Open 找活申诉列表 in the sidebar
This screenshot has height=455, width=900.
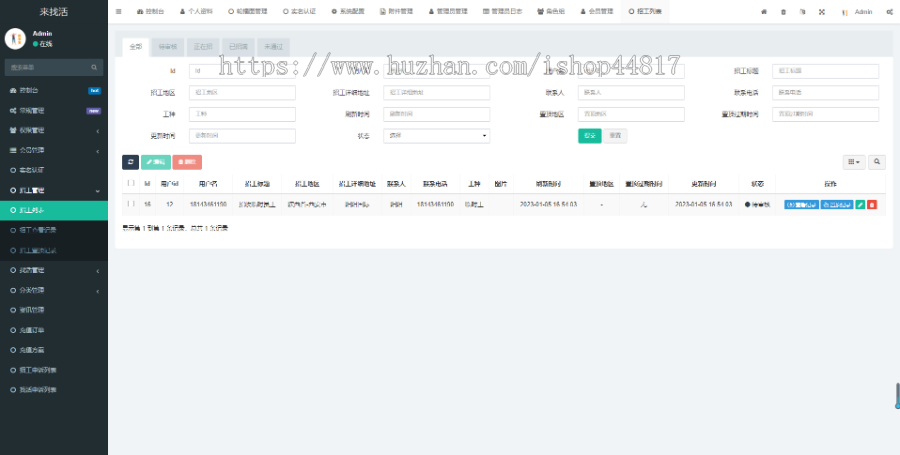click(x=54, y=390)
